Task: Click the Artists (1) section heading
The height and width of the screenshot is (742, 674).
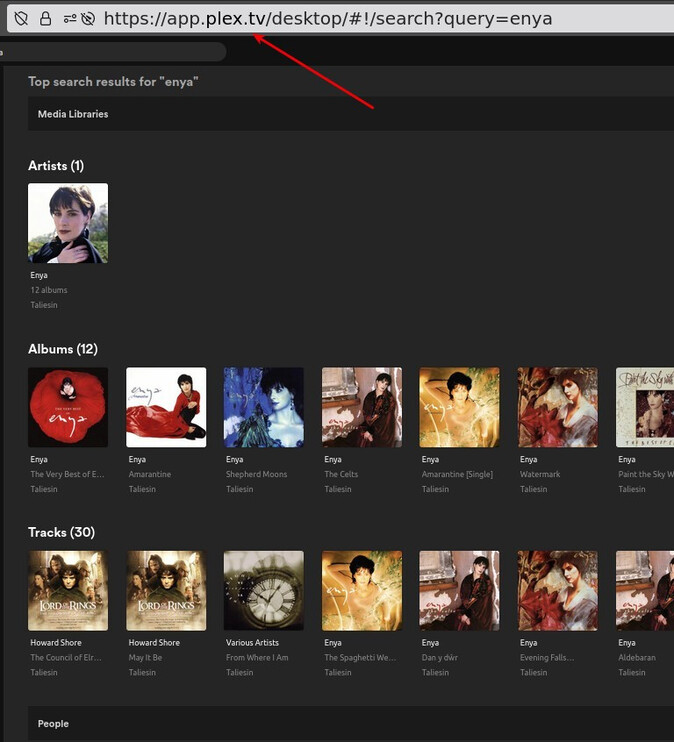Action: coord(56,166)
